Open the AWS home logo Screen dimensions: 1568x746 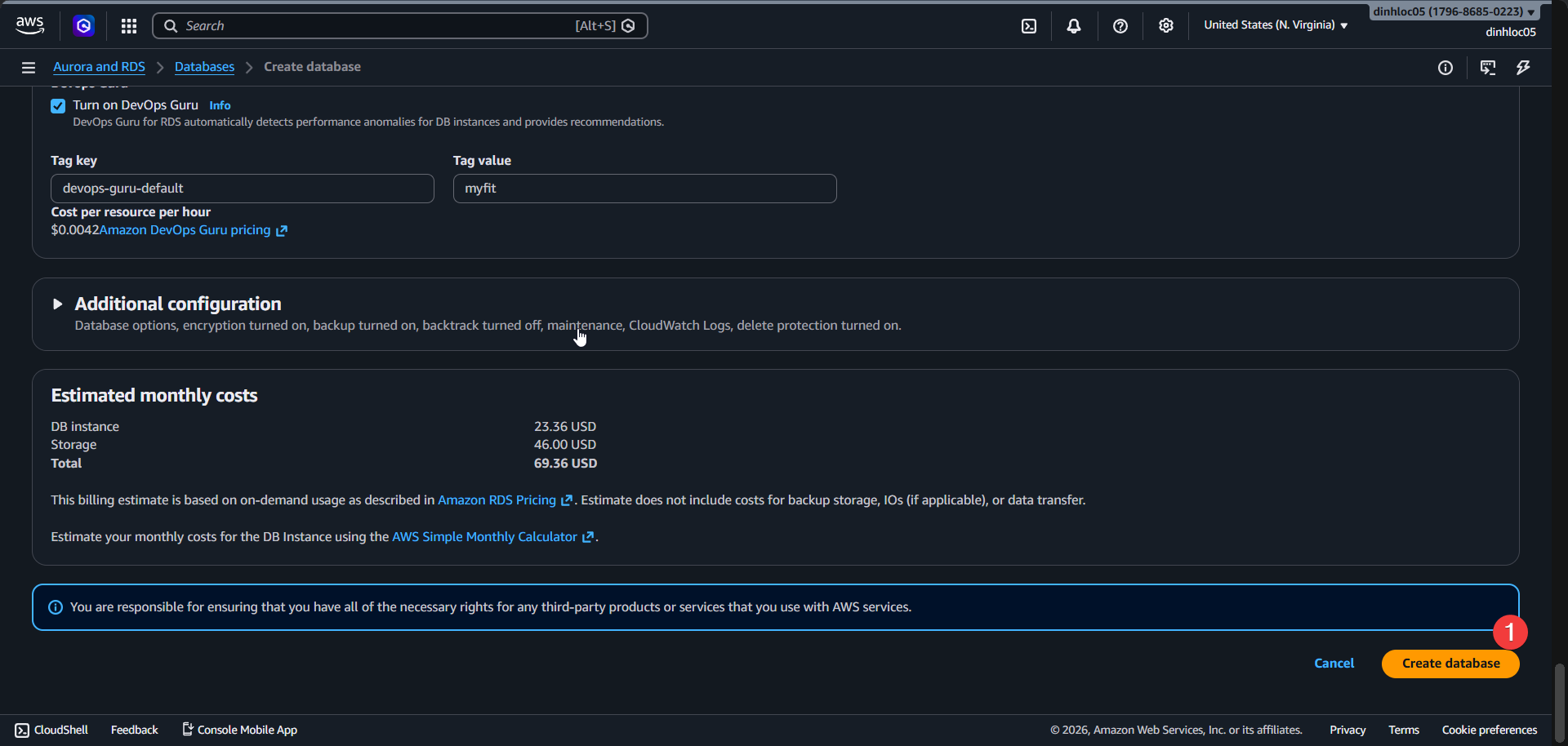click(30, 25)
